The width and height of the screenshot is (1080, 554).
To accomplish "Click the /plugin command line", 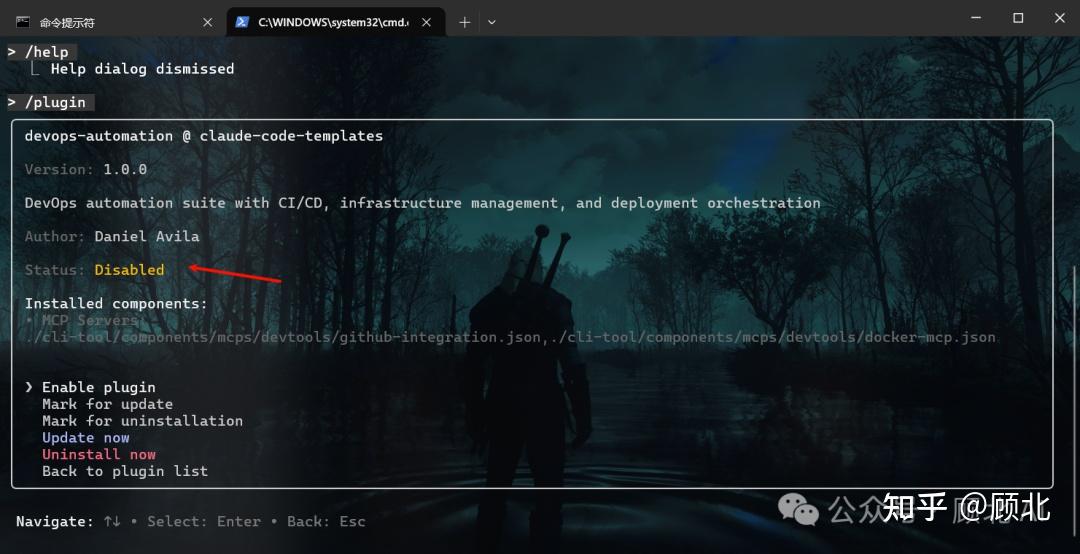I will (x=50, y=102).
